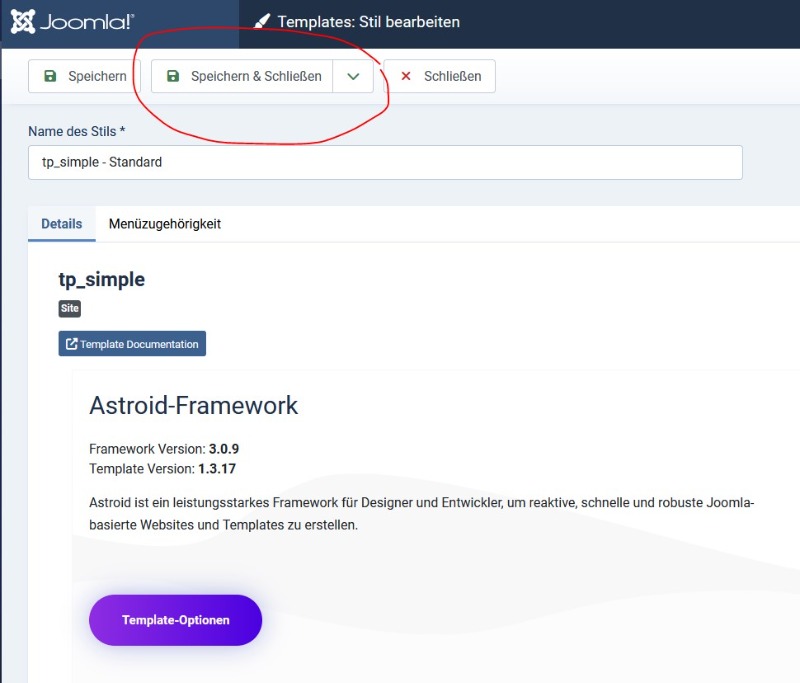Expand the save options dropdown arrow
This screenshot has width=800, height=683.
tap(353, 76)
